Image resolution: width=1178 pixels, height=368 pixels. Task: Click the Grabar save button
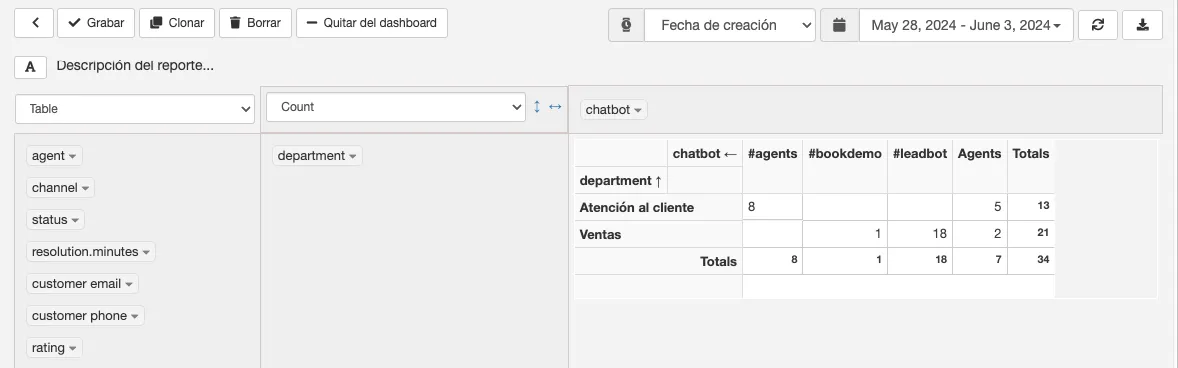[x=96, y=23]
